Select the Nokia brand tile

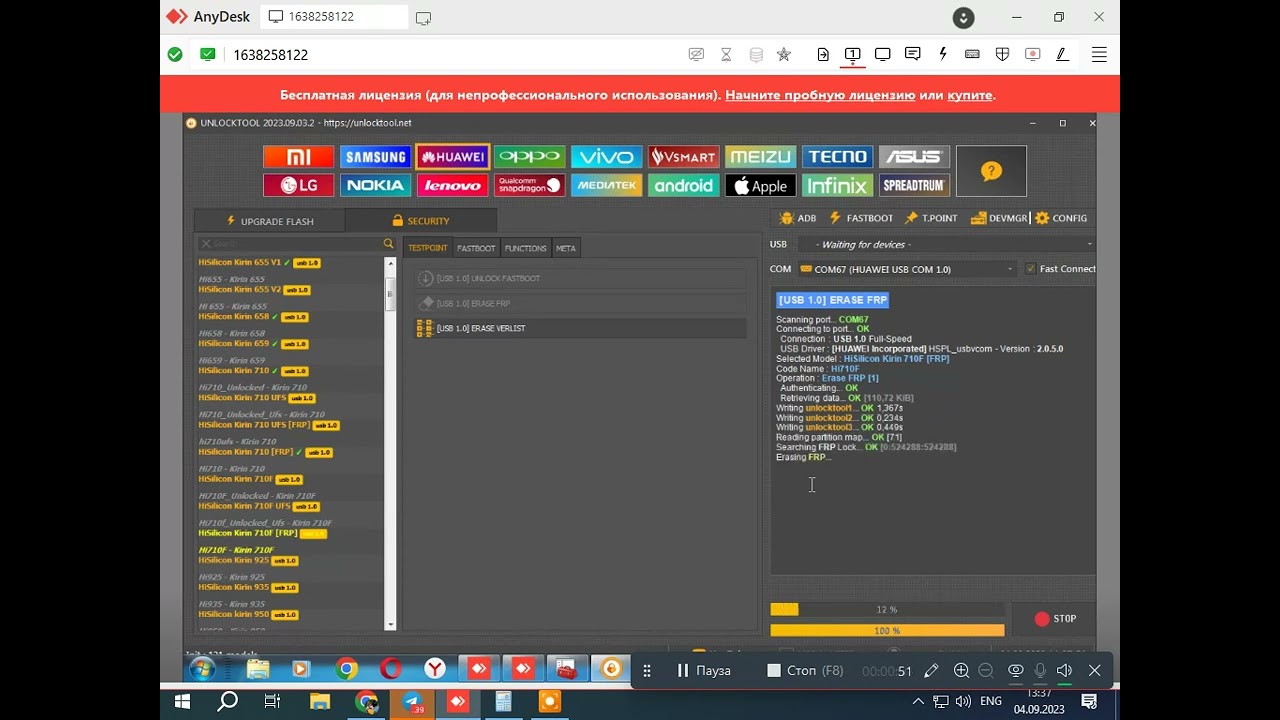pos(375,185)
